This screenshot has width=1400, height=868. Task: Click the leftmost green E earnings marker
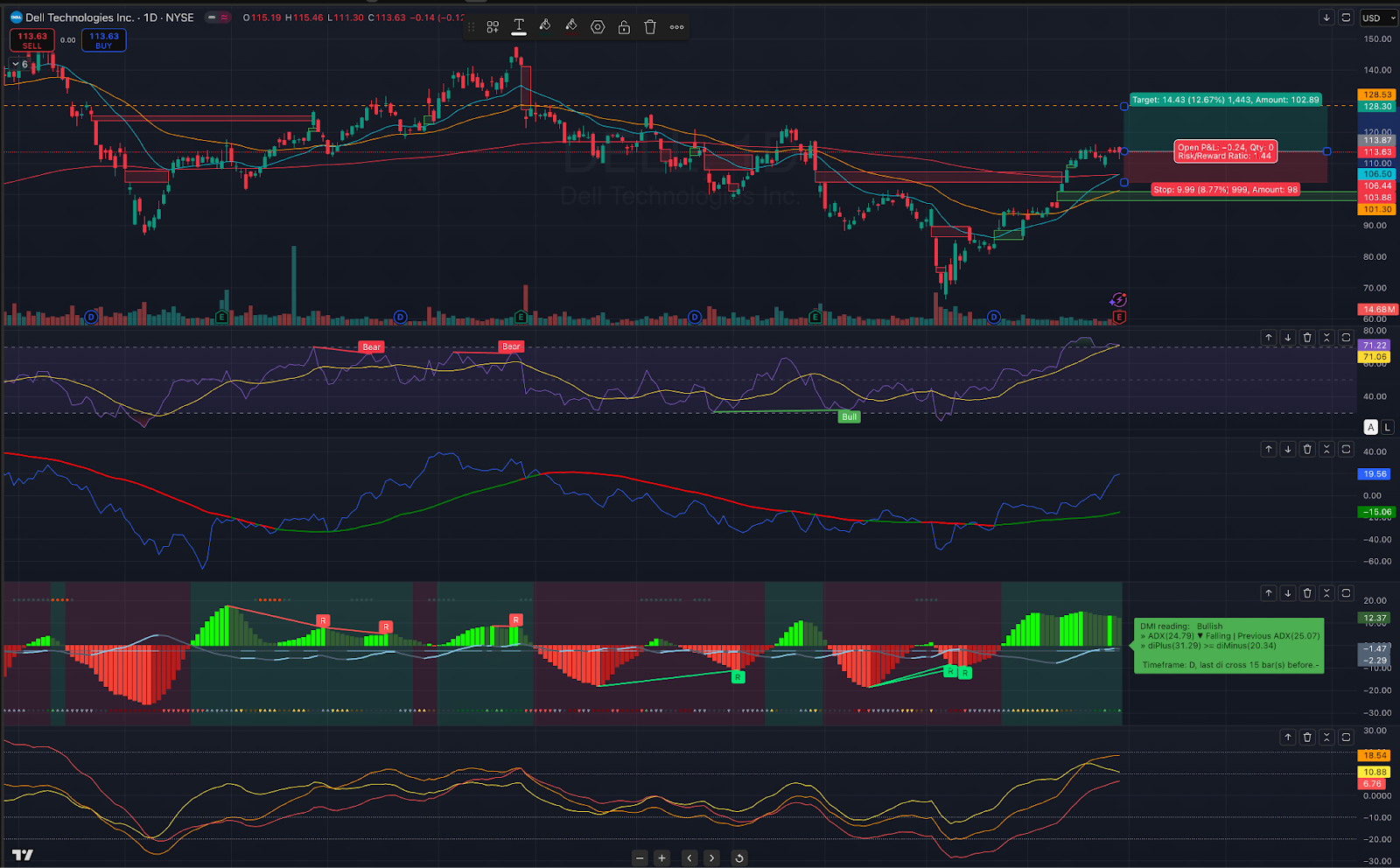221,317
